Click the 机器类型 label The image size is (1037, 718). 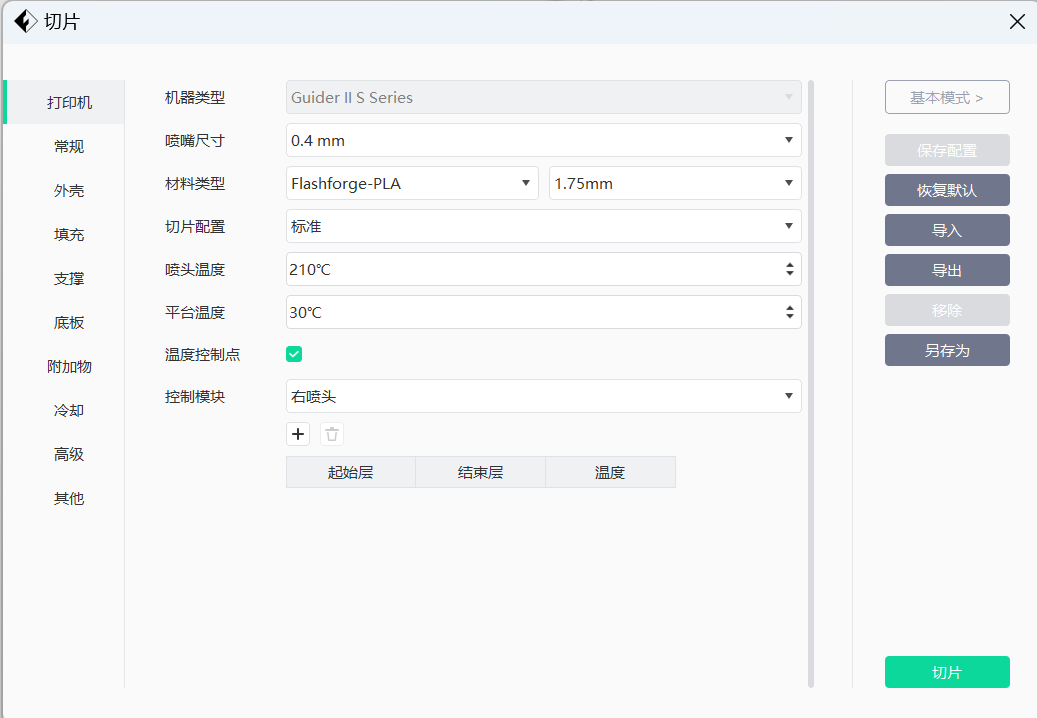pos(195,98)
